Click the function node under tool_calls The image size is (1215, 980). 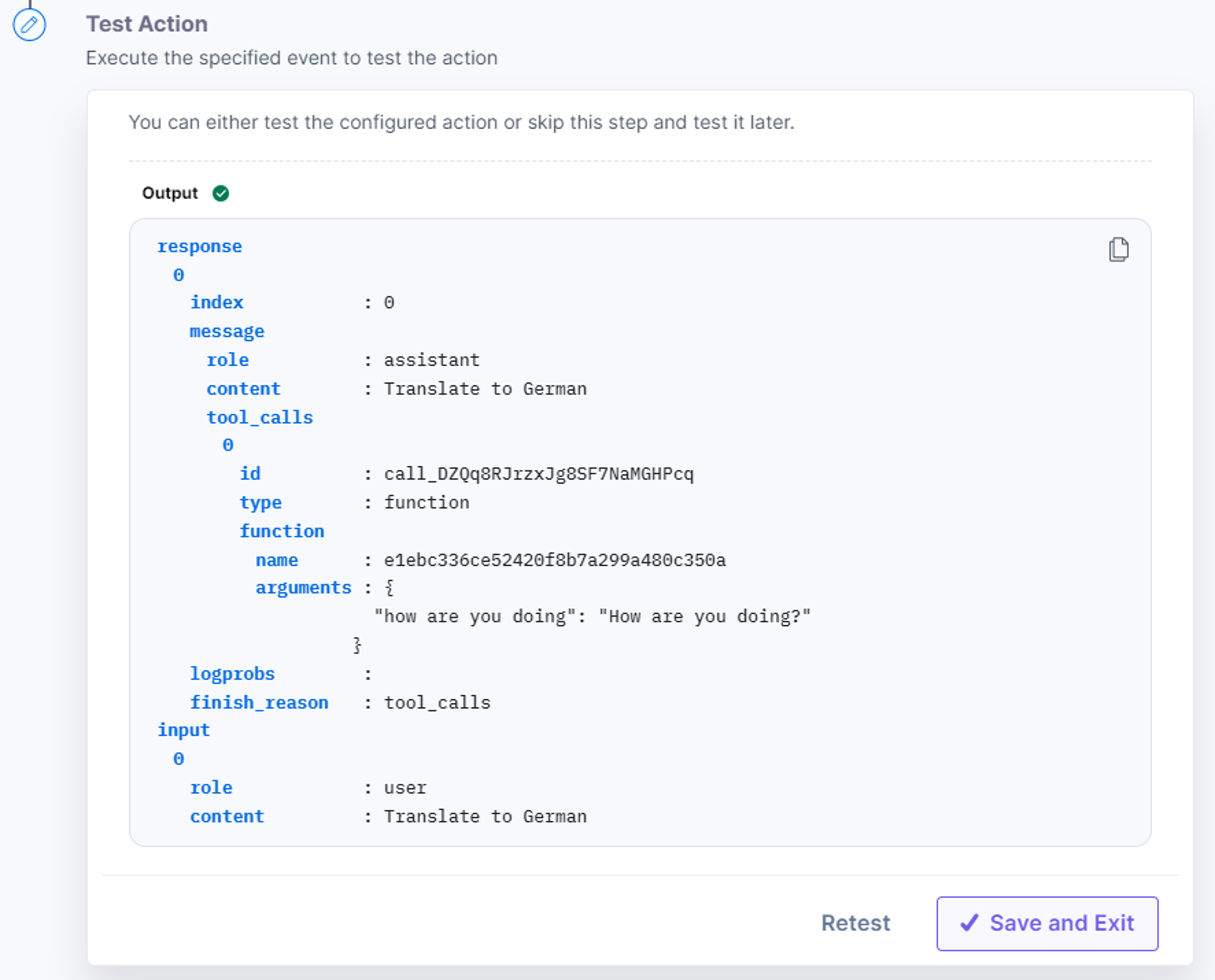click(x=282, y=531)
